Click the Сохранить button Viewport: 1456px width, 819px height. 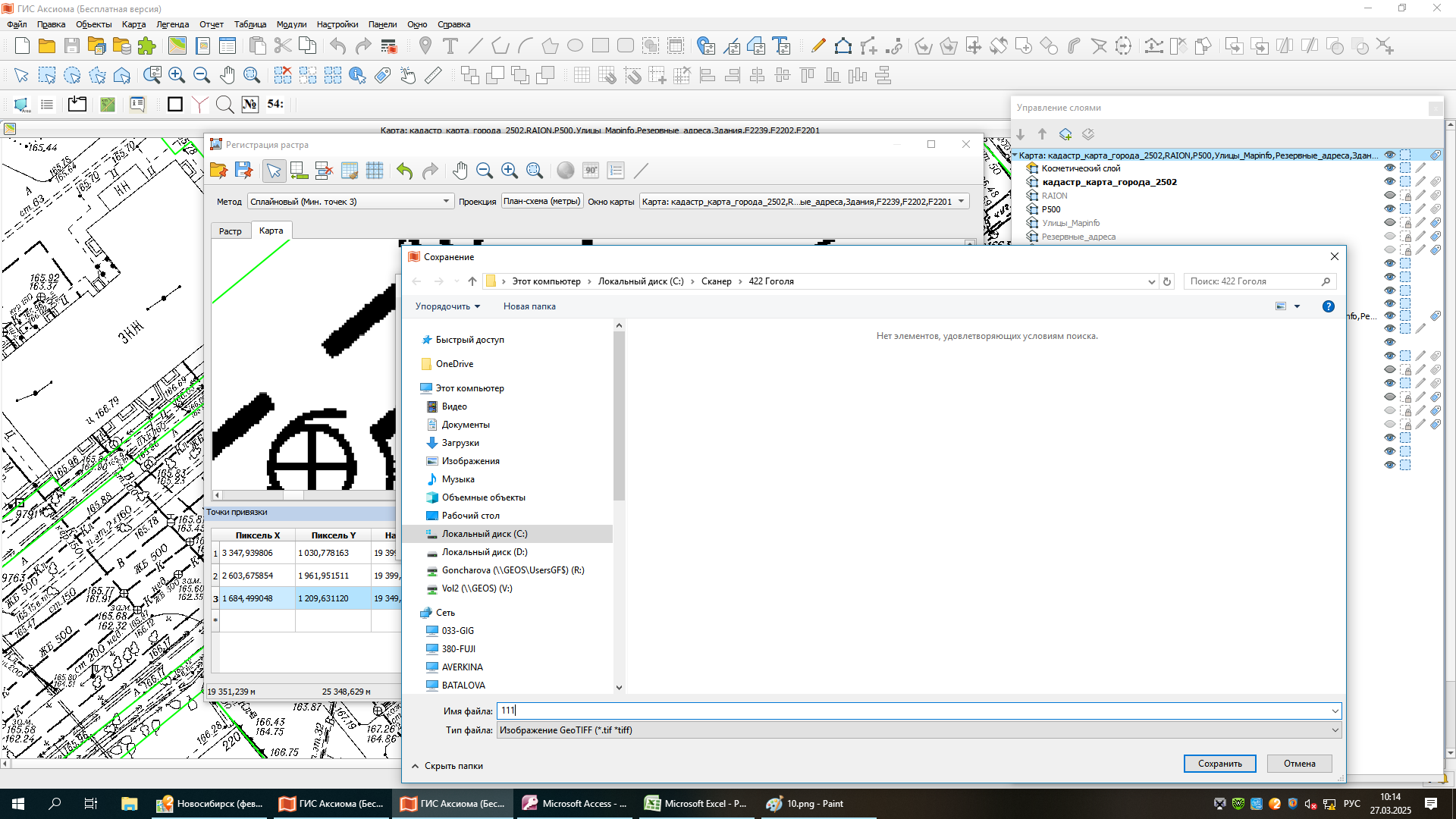[x=1219, y=764]
